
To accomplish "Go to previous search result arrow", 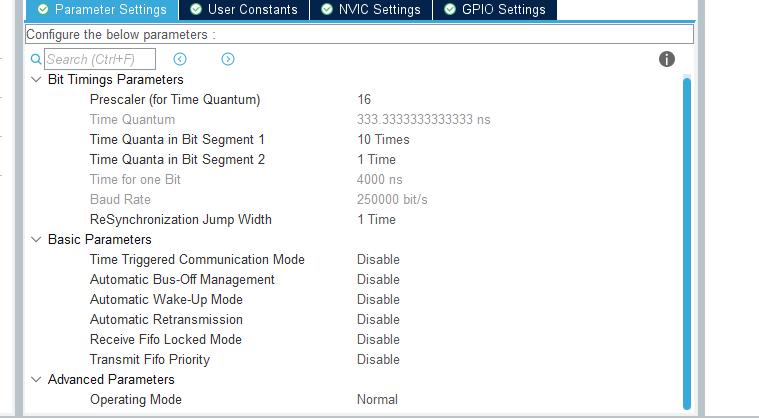I will coord(180,60).
